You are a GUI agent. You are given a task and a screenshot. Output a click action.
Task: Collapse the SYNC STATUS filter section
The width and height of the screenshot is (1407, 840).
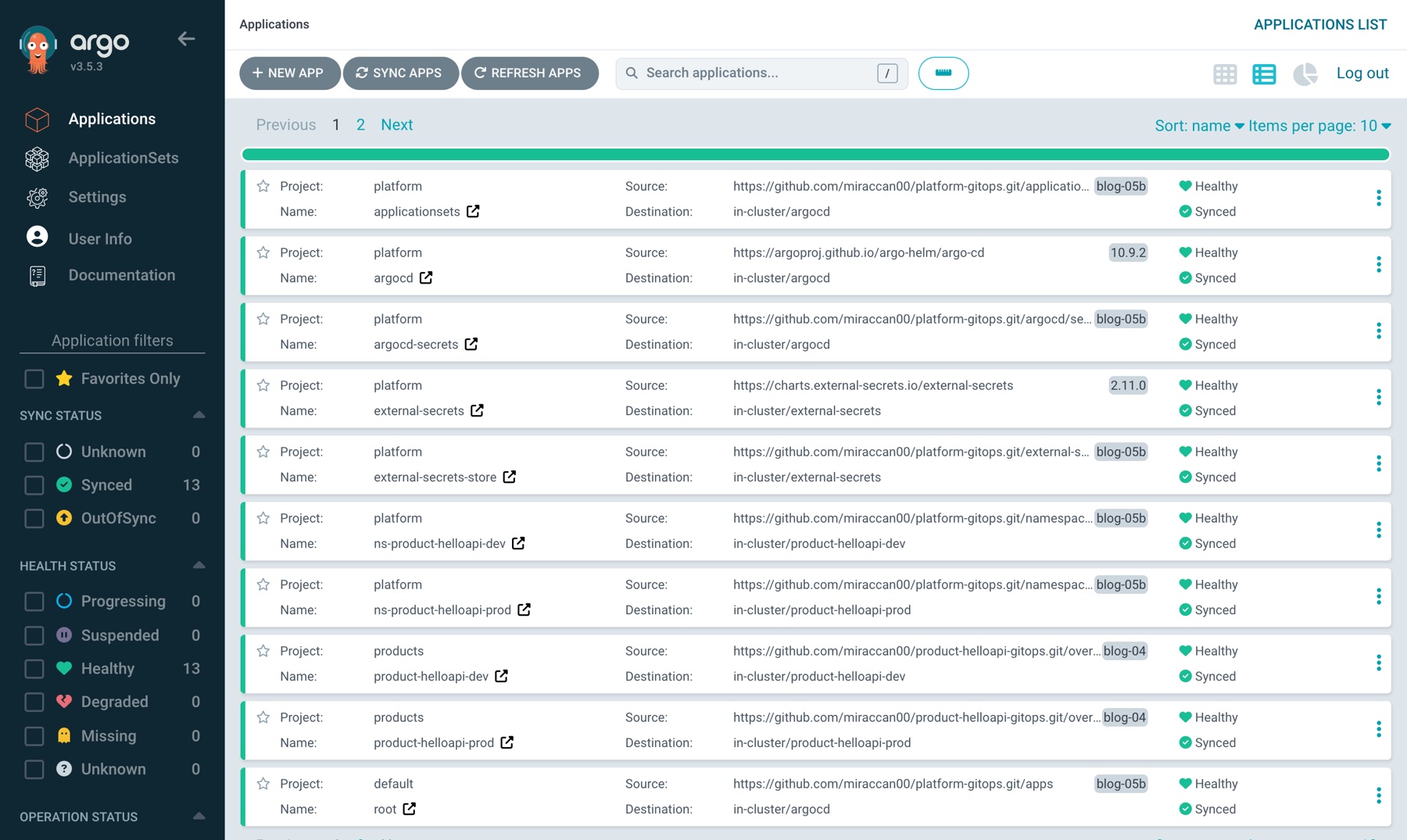[x=199, y=416]
